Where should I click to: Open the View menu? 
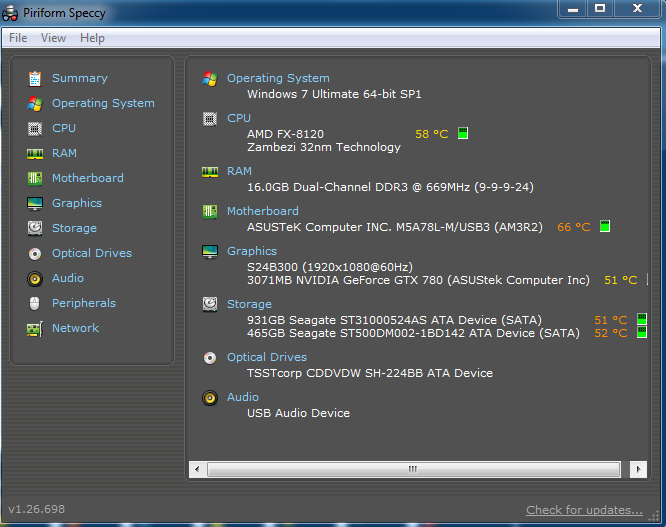(54, 38)
